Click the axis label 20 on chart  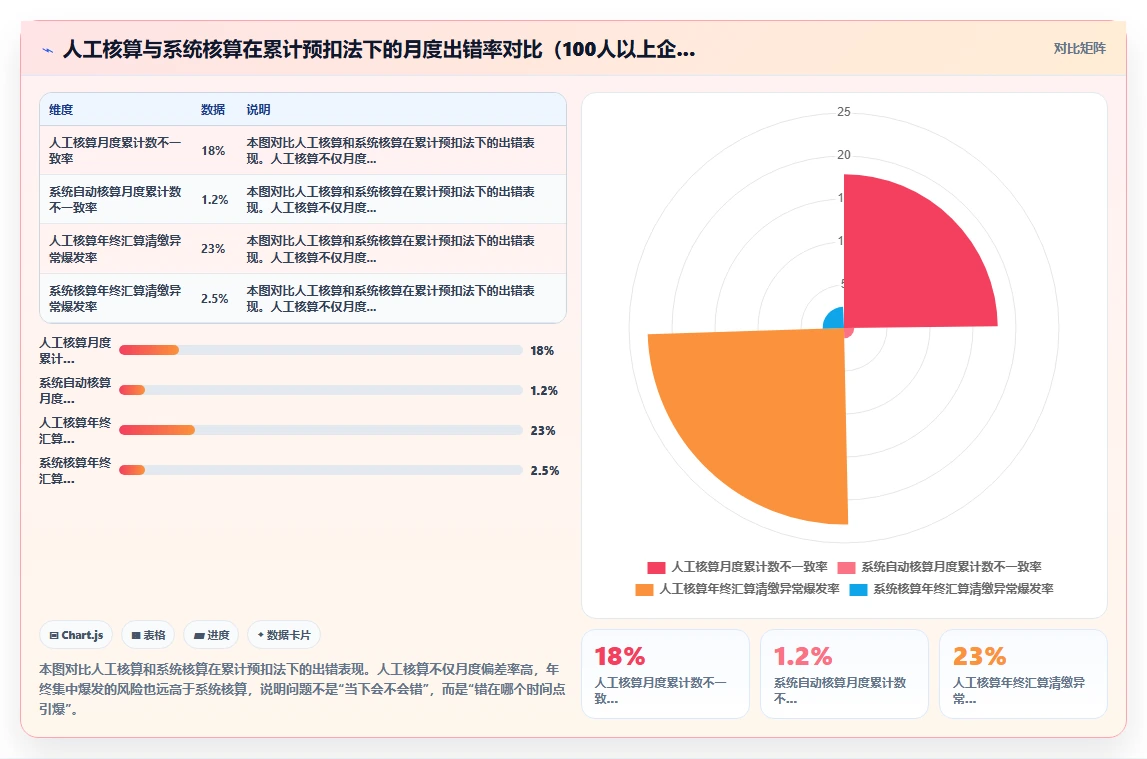click(x=843, y=155)
